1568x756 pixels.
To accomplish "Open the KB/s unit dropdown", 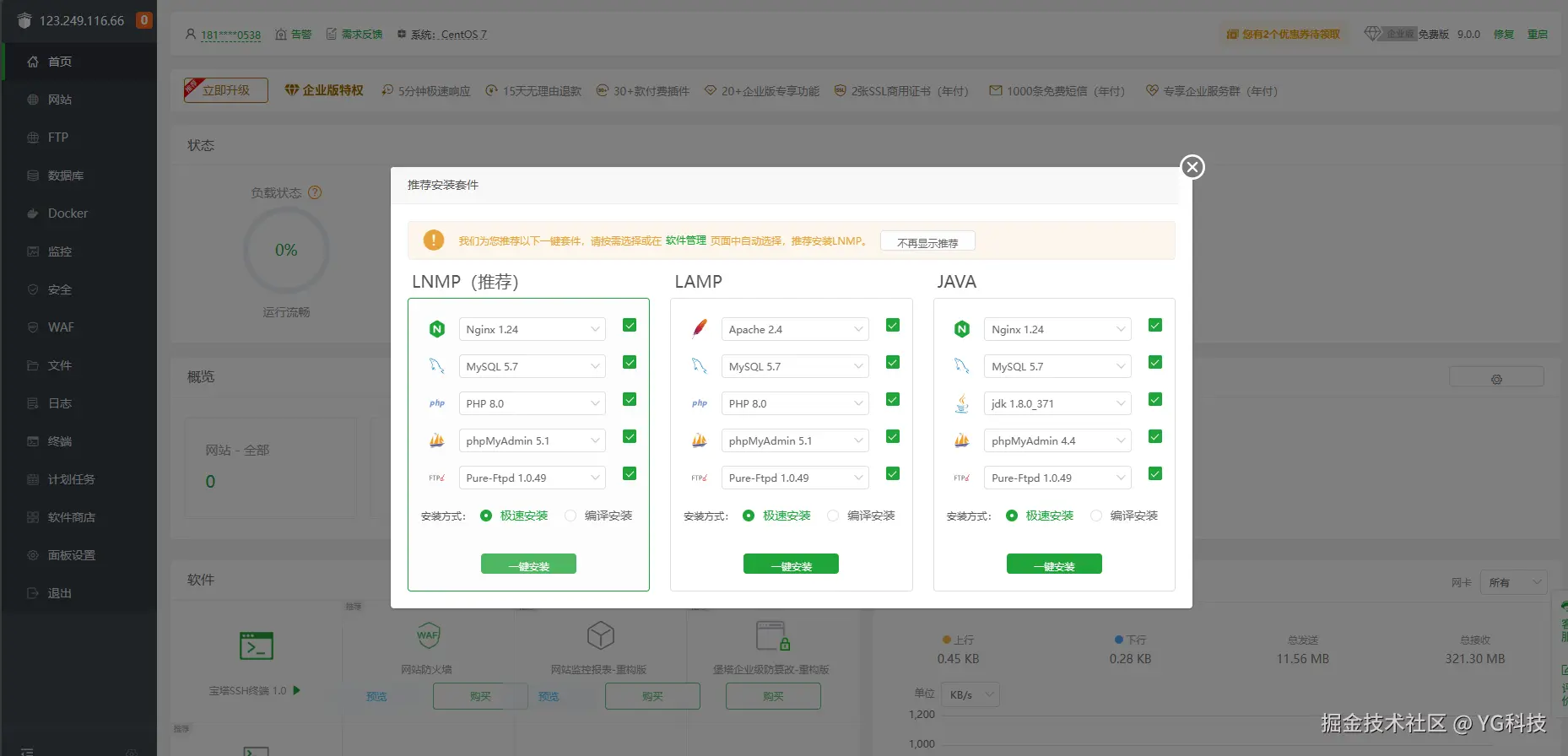I will (971, 694).
